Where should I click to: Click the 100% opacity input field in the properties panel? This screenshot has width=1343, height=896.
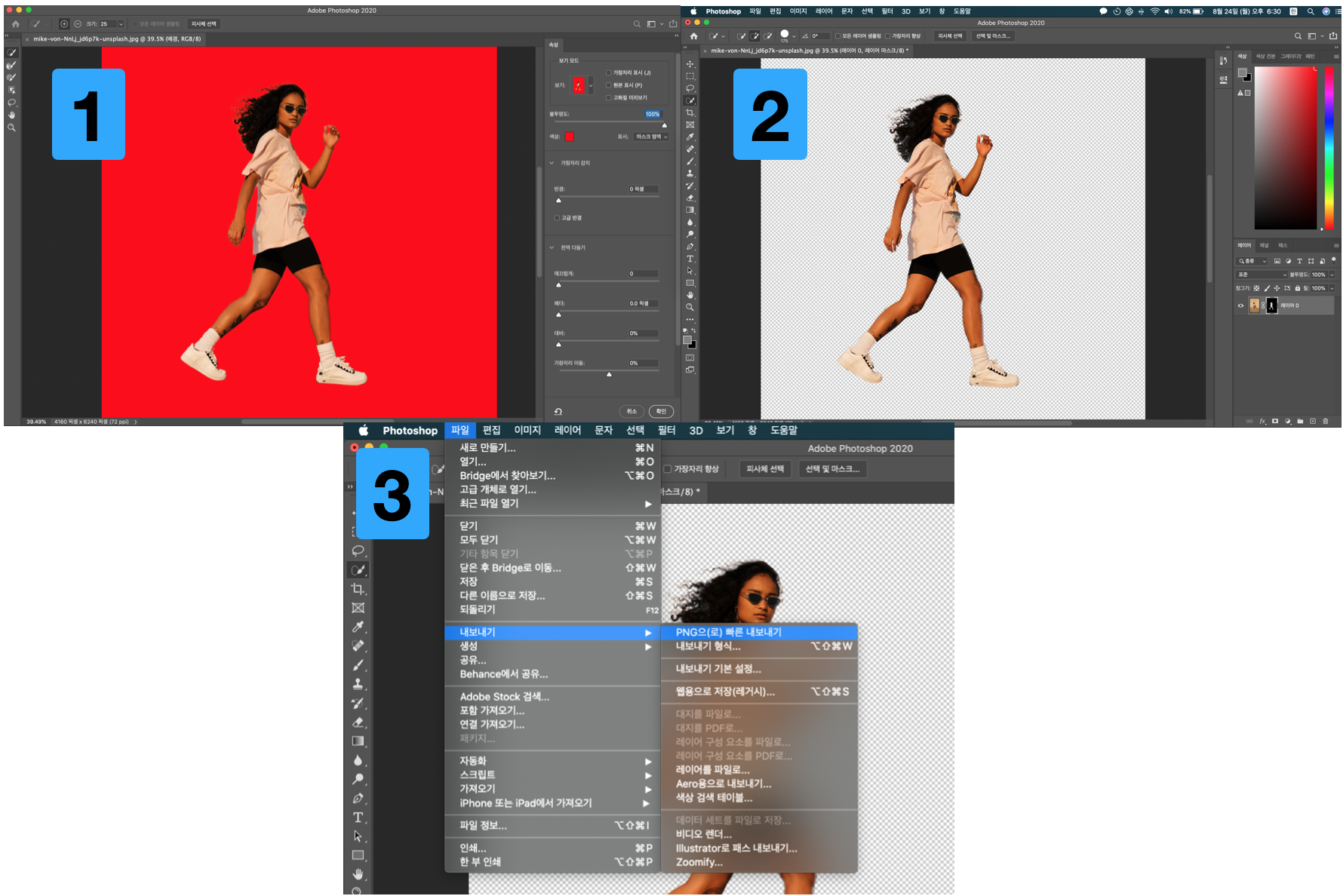tap(652, 114)
